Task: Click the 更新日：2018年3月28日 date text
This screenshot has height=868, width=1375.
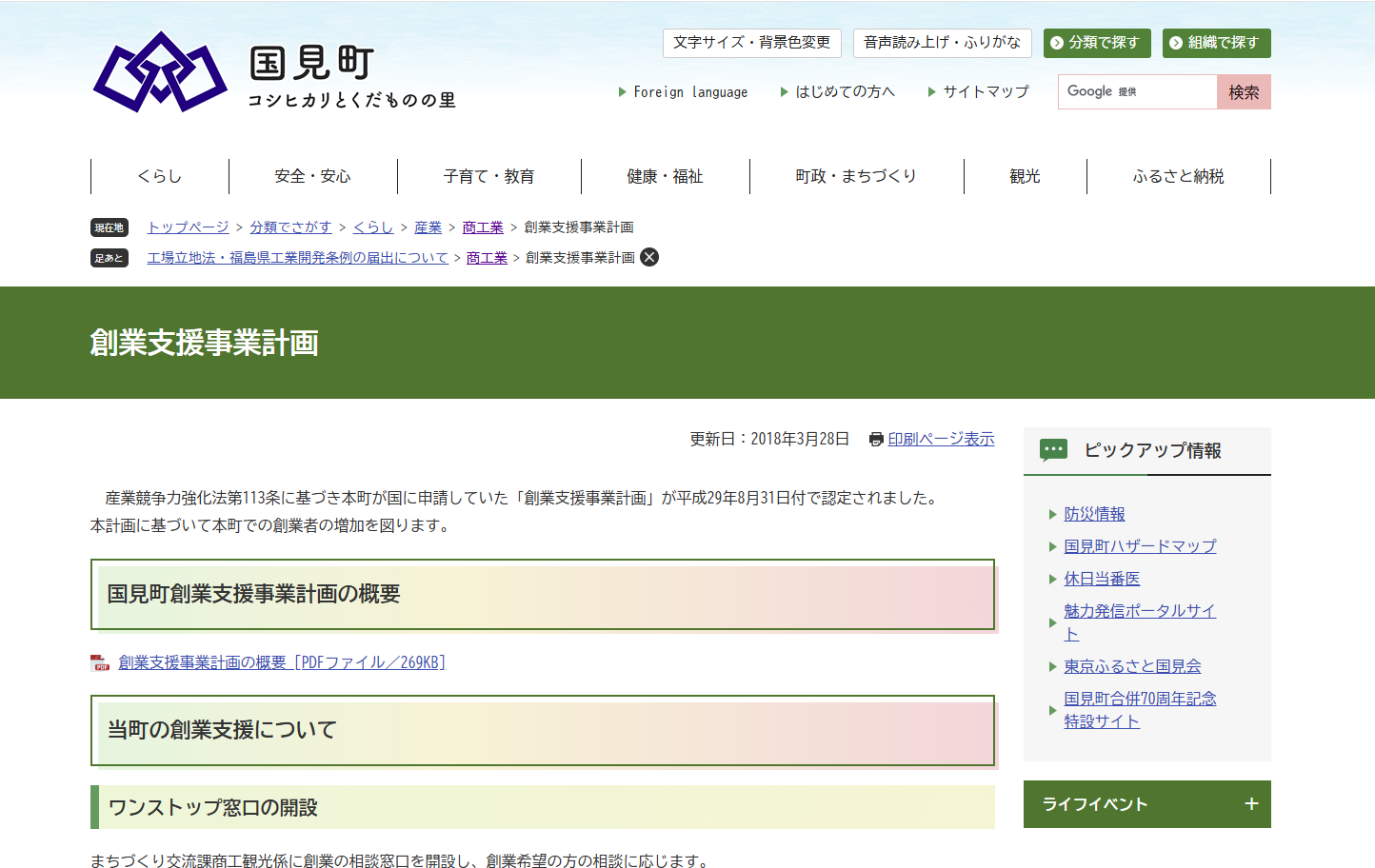Action: (769, 439)
